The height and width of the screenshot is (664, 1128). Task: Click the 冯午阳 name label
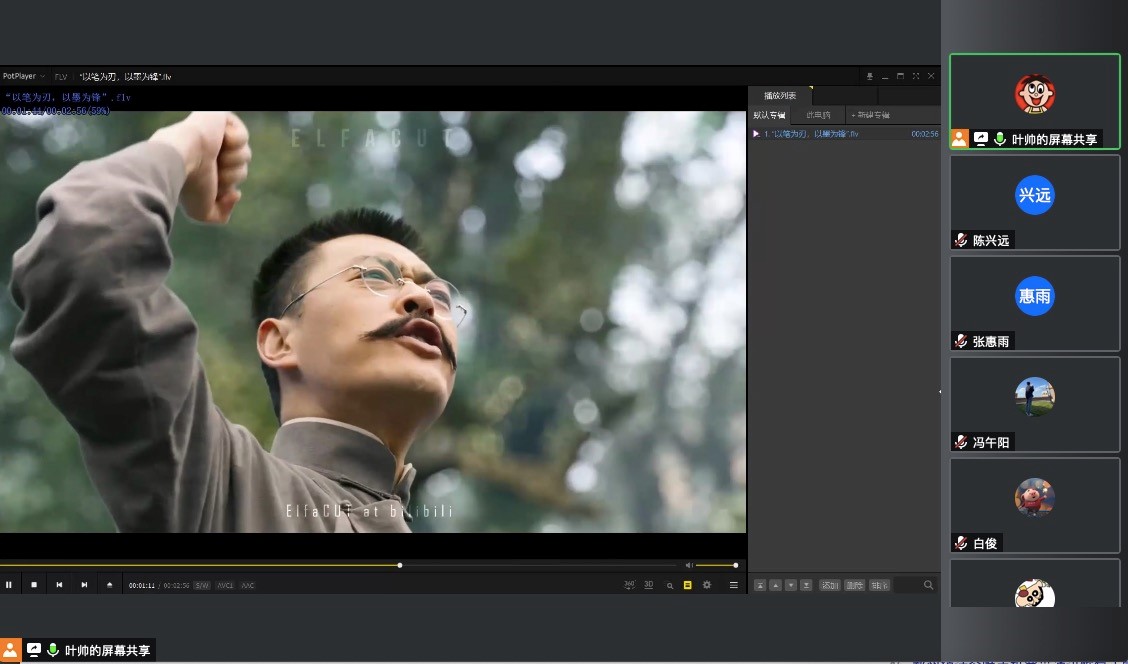[991, 442]
